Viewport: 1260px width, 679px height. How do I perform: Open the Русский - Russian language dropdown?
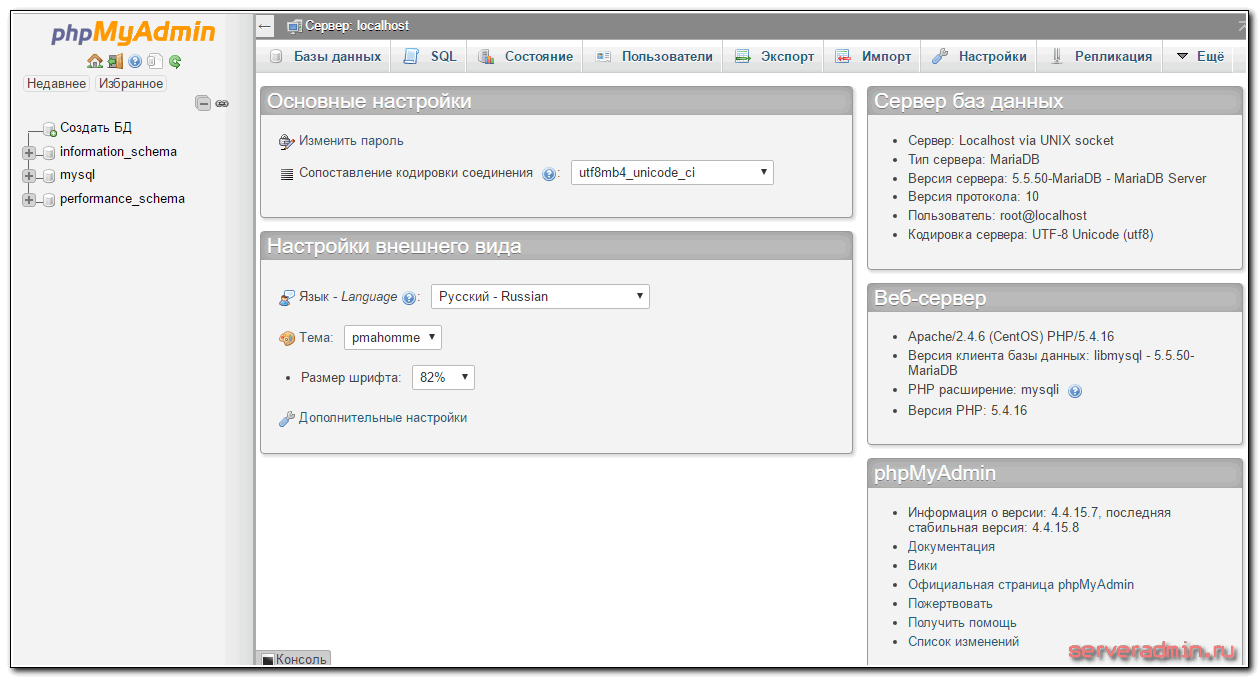540,297
